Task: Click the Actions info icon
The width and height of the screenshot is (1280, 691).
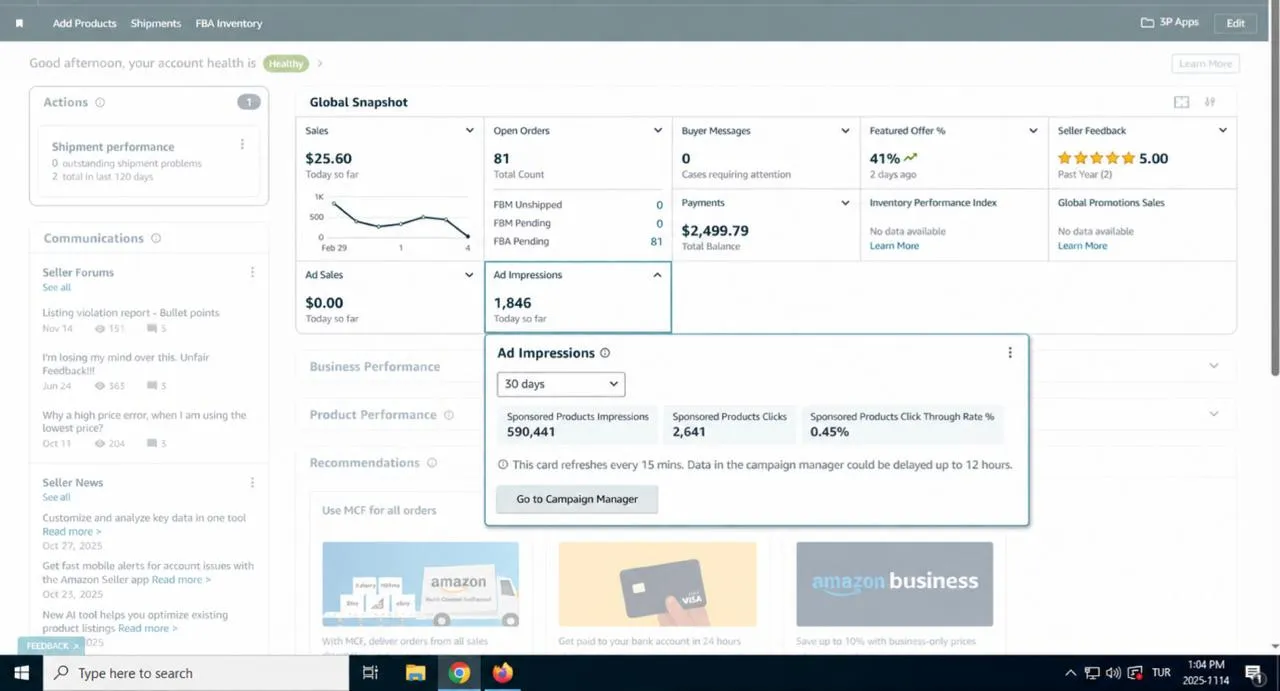Action: click(100, 102)
